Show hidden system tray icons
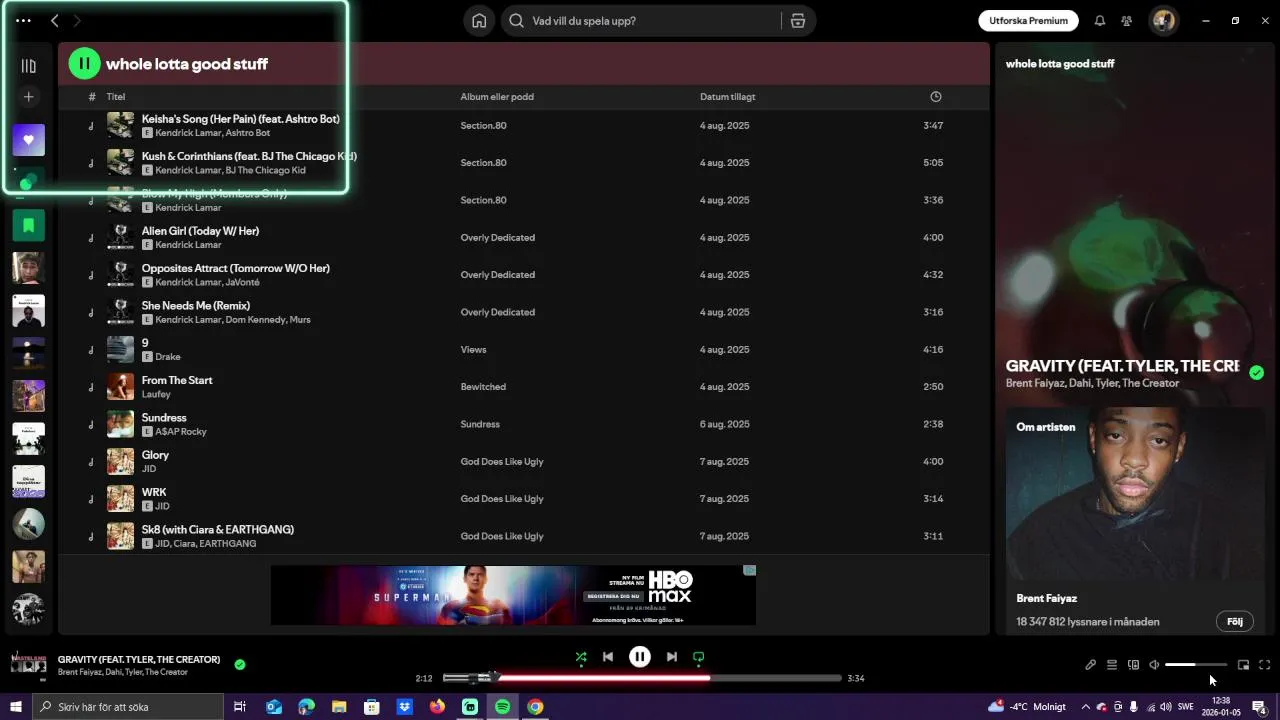Image resolution: width=1280 pixels, height=720 pixels. click(x=1085, y=707)
